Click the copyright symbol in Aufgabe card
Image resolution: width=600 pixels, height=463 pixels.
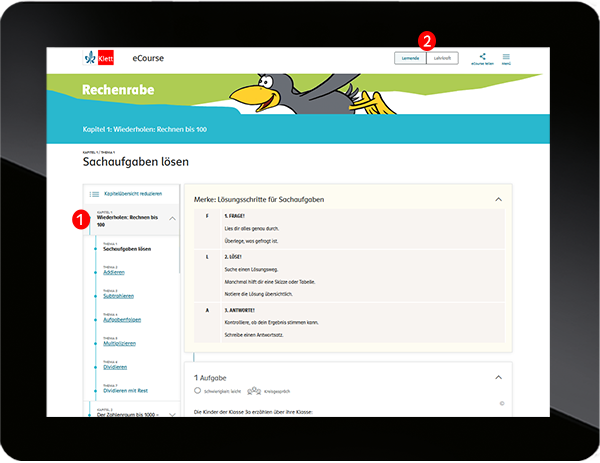(x=502, y=404)
